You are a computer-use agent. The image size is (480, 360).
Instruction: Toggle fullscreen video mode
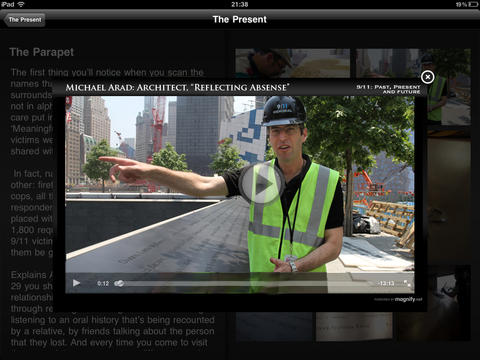point(407,283)
